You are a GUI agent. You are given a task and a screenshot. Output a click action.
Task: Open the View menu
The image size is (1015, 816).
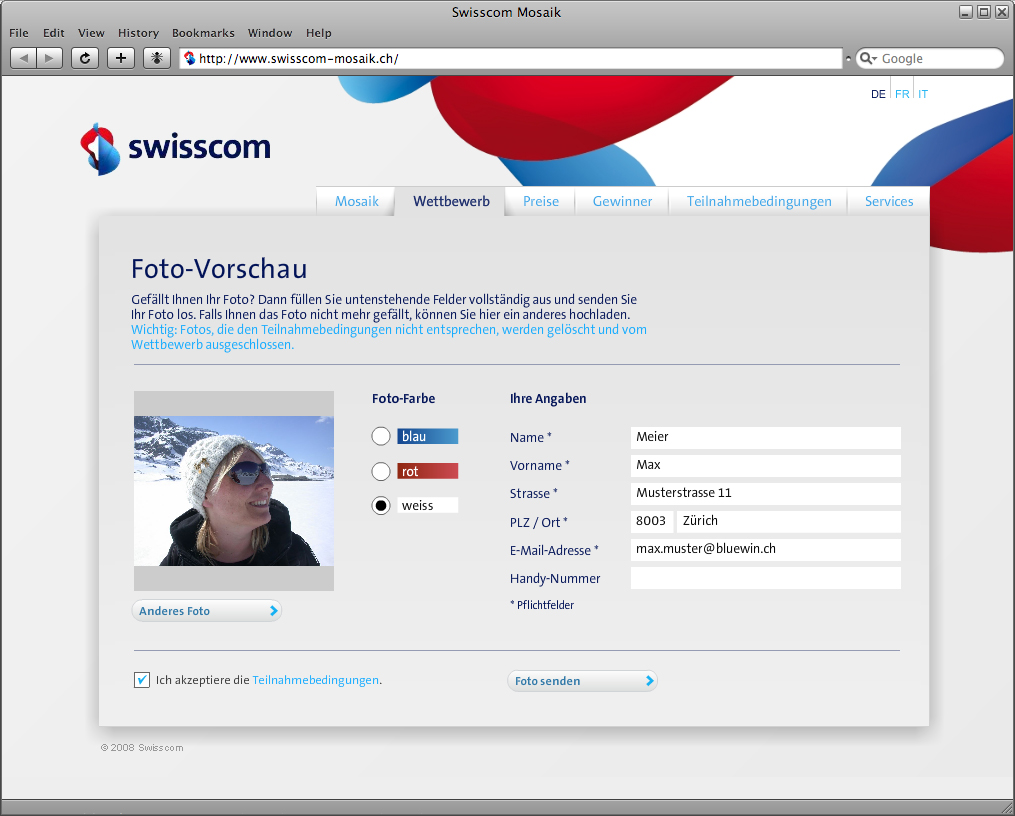[91, 33]
